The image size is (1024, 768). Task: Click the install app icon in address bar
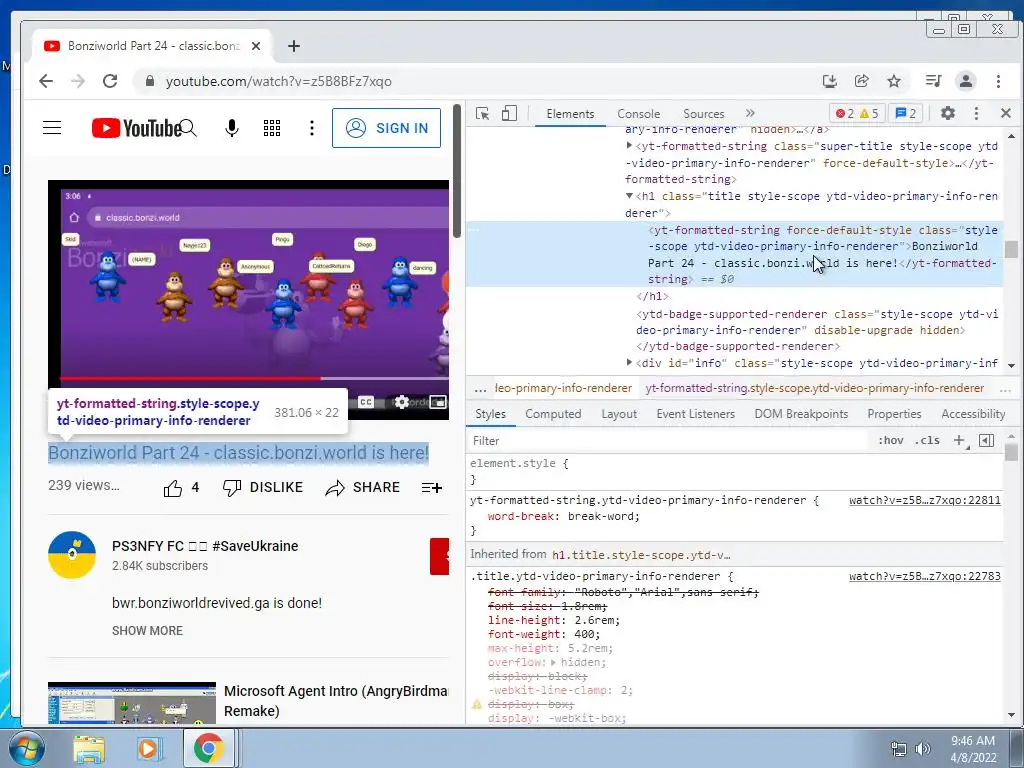click(x=829, y=81)
